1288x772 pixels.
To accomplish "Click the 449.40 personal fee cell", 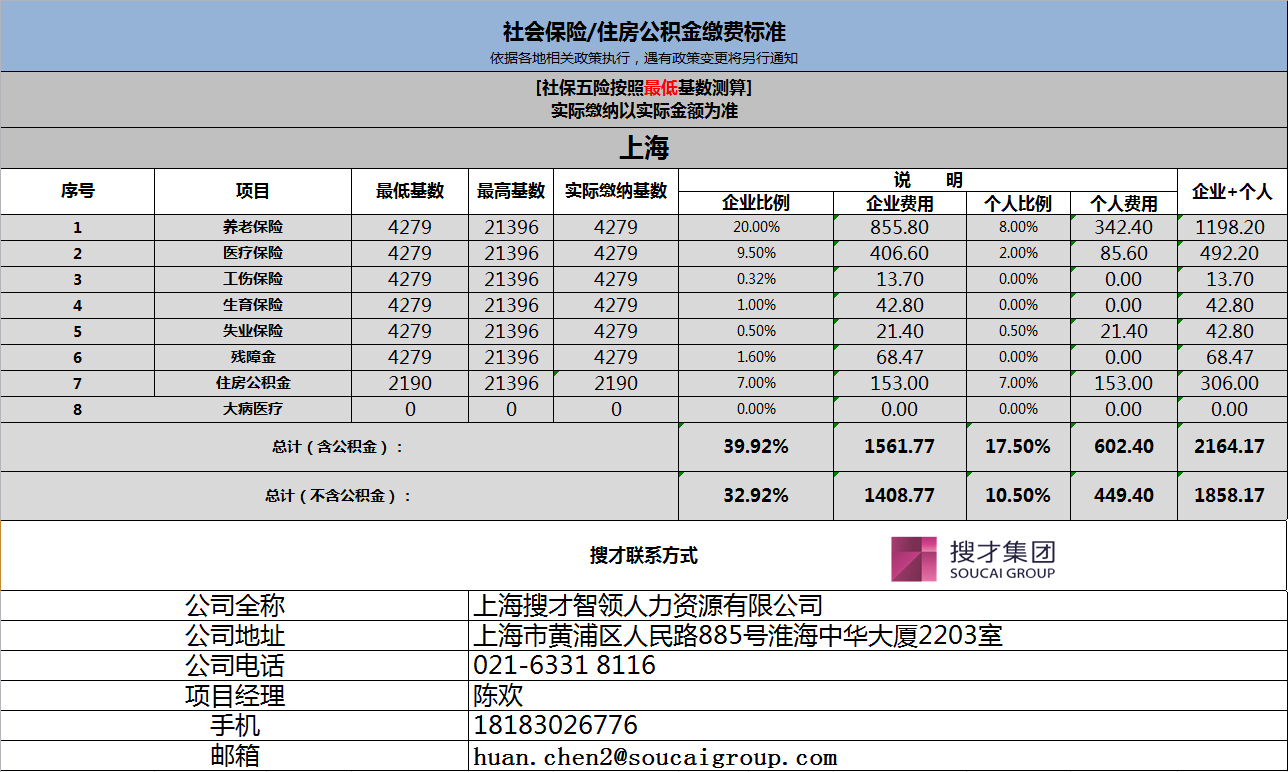I will (1123, 495).
